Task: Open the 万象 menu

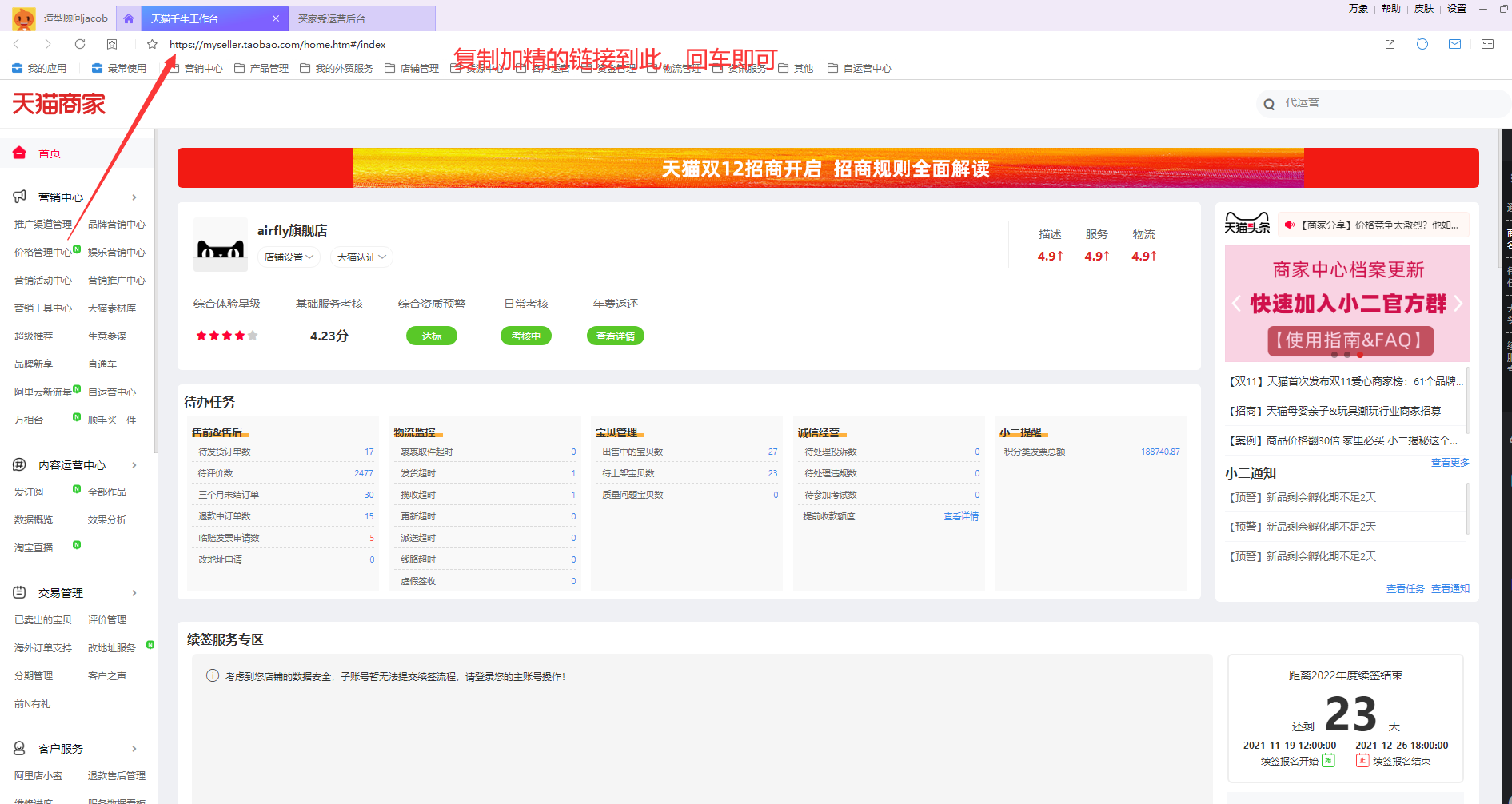Action: (1358, 9)
